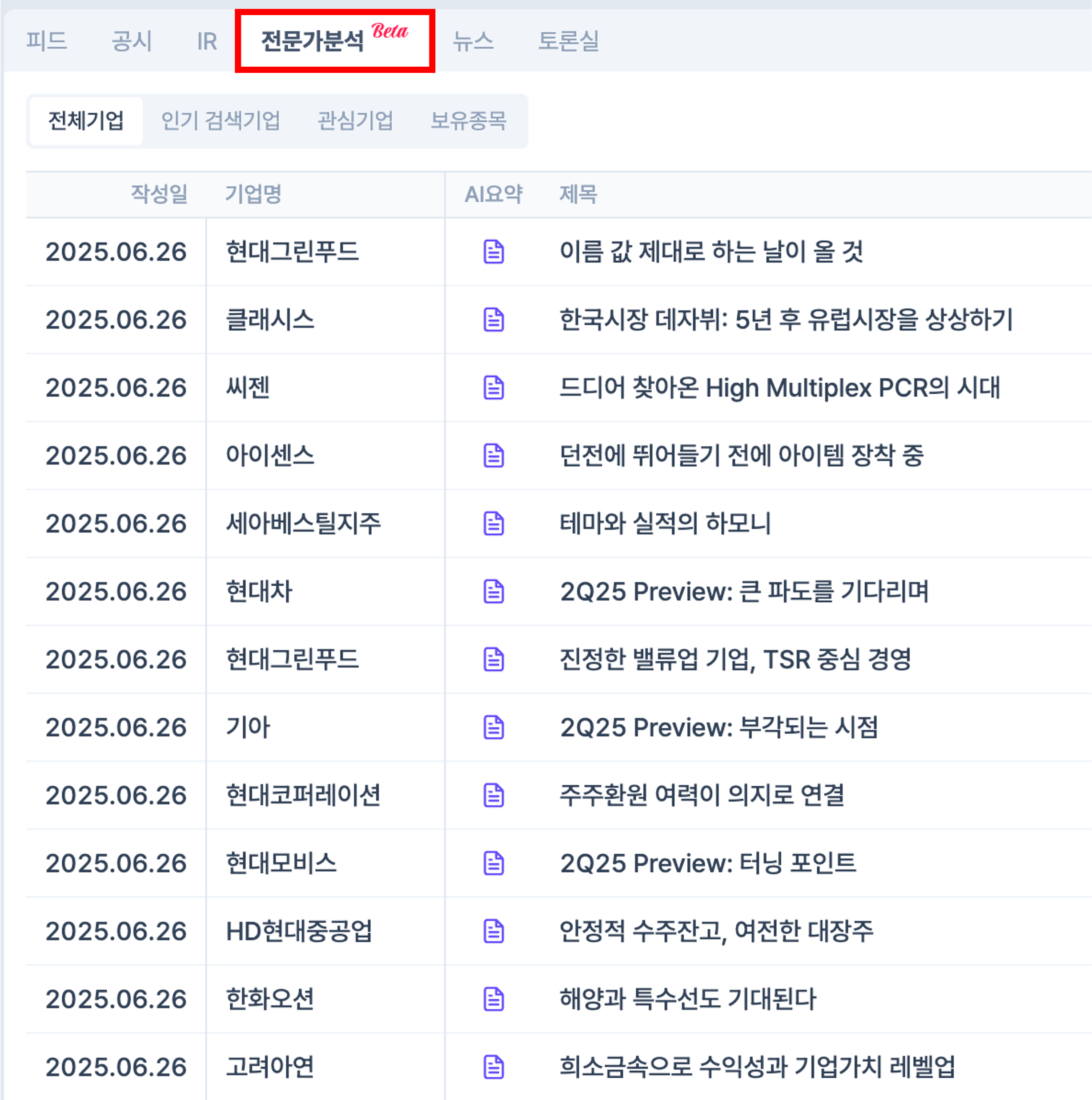The width and height of the screenshot is (1092, 1100).
Task: Open AI summary icon for 현대차 row
Action: pos(493,592)
